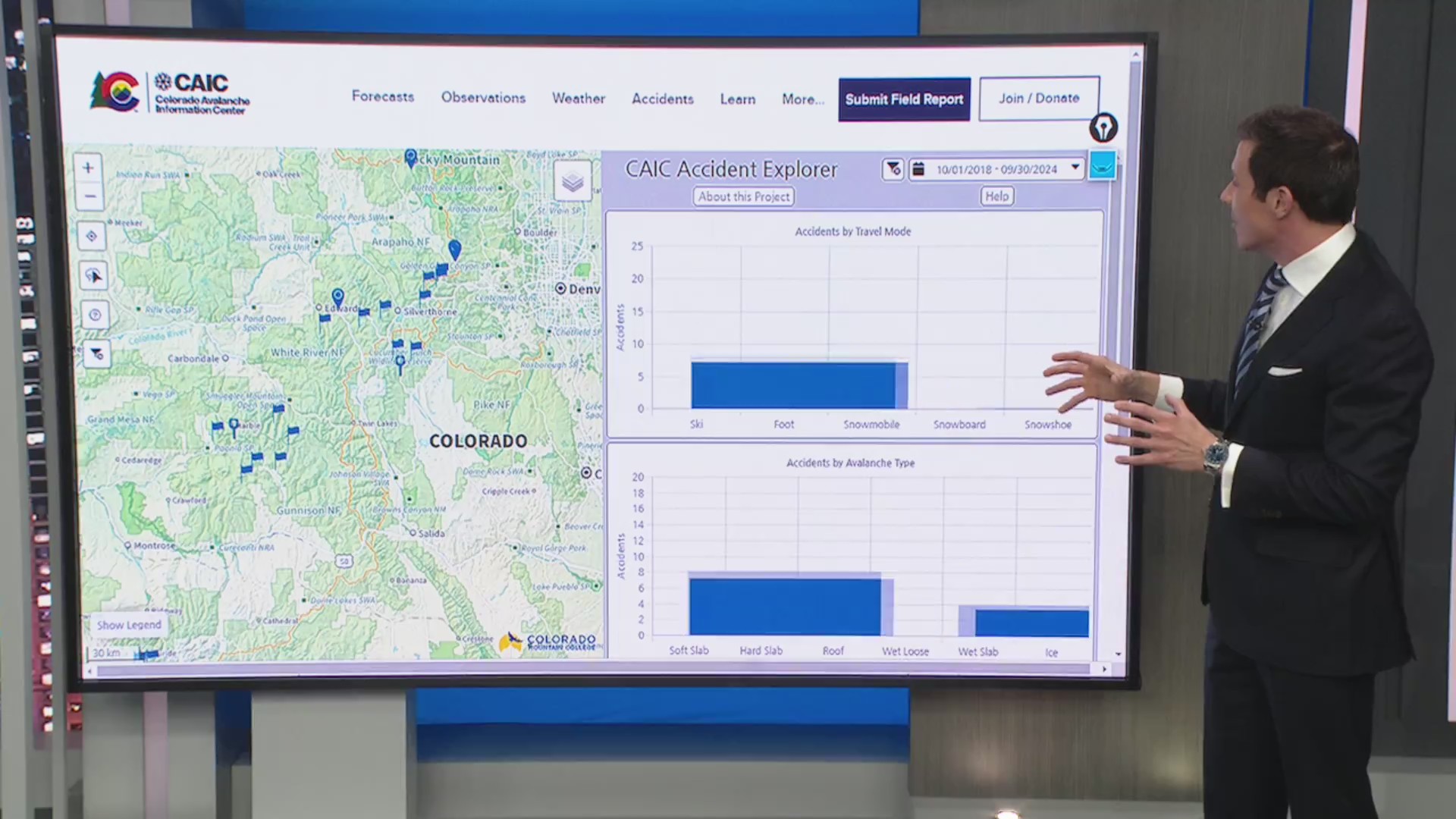The image size is (1456, 819).
Task: Open the date range 10/01/2018 - 09/30/2024 dropdown
Action: click(996, 169)
